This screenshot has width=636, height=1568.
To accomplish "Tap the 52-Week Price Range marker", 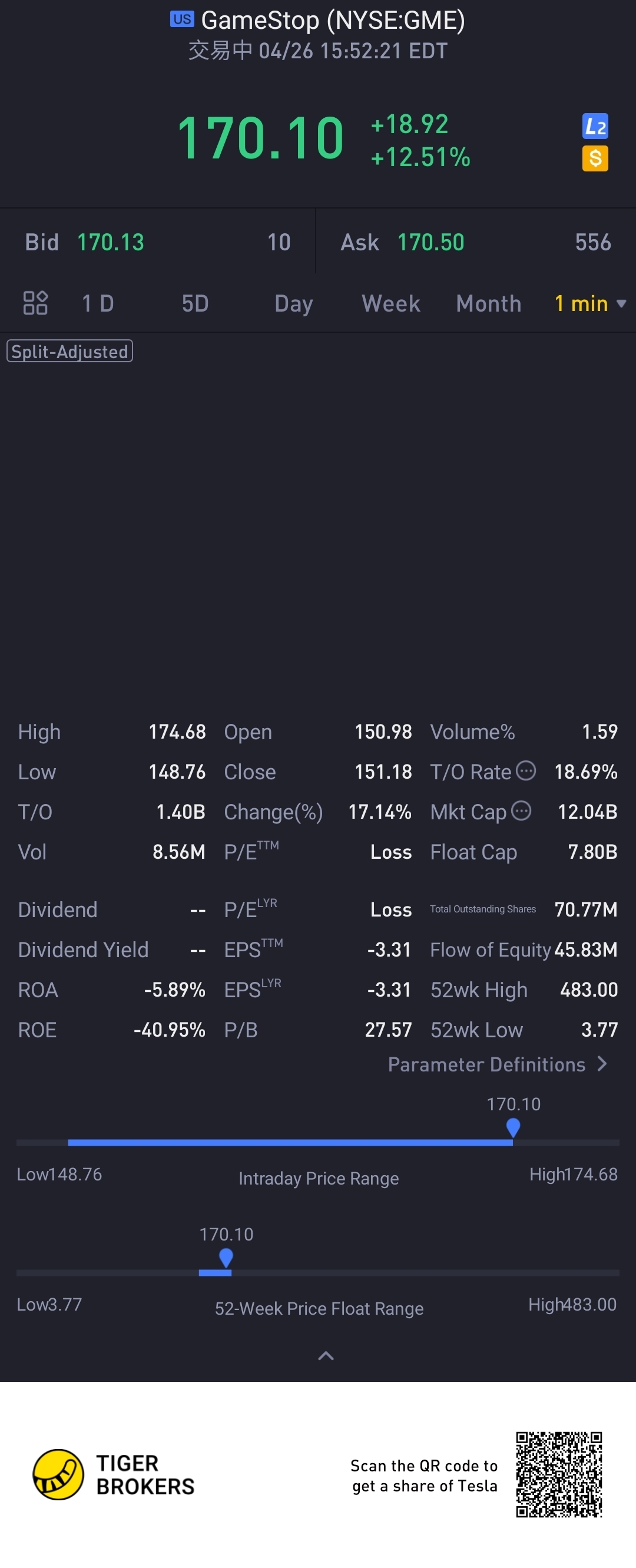I will [226, 1258].
